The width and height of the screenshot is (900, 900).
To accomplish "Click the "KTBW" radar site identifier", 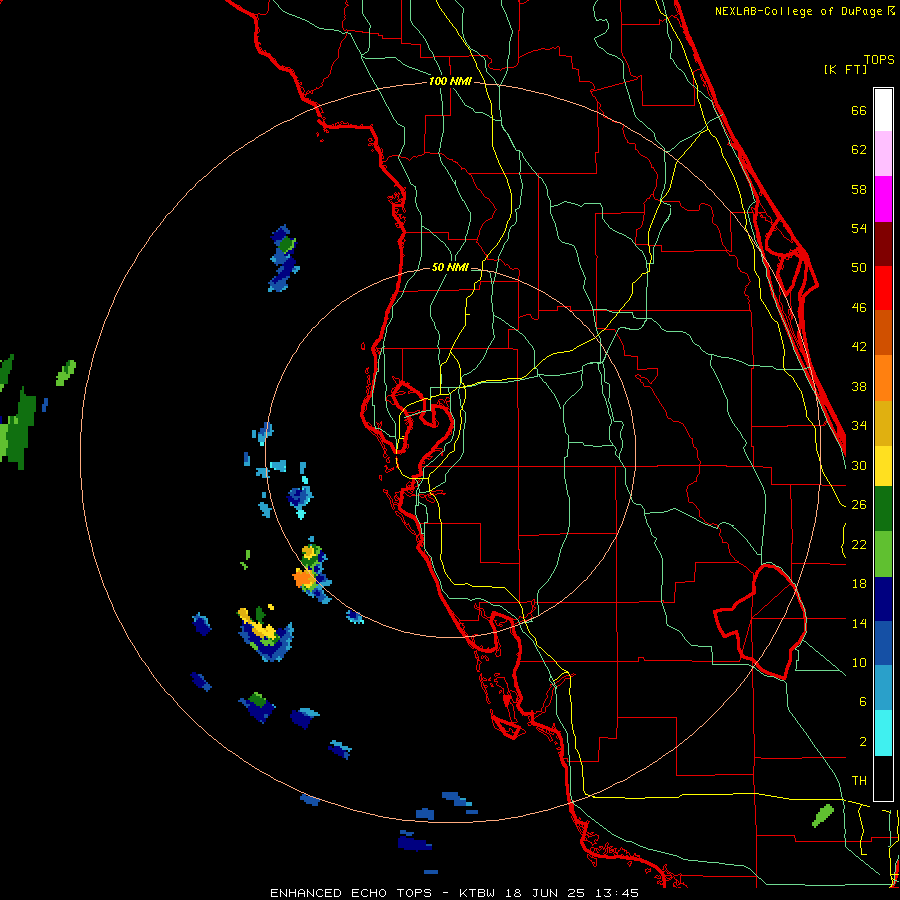I will pyautogui.click(x=476, y=893).
